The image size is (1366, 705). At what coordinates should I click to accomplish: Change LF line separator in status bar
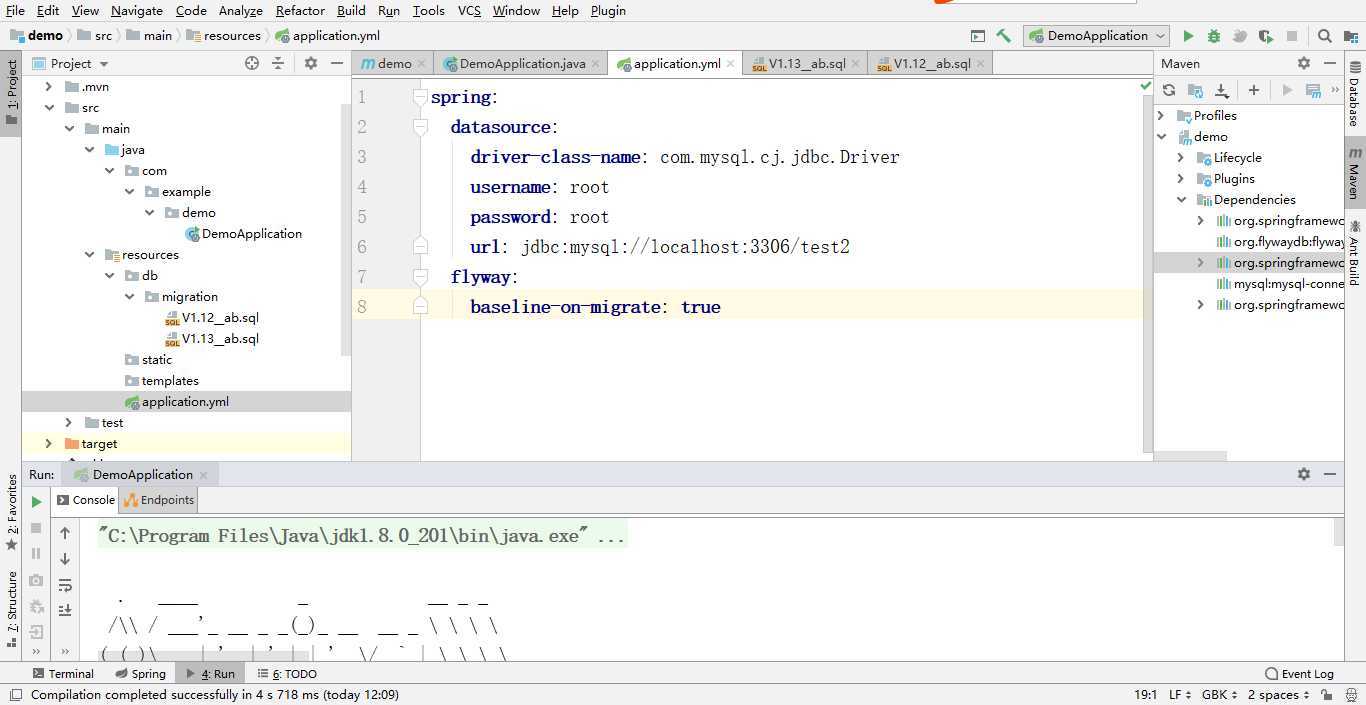[1179, 695]
